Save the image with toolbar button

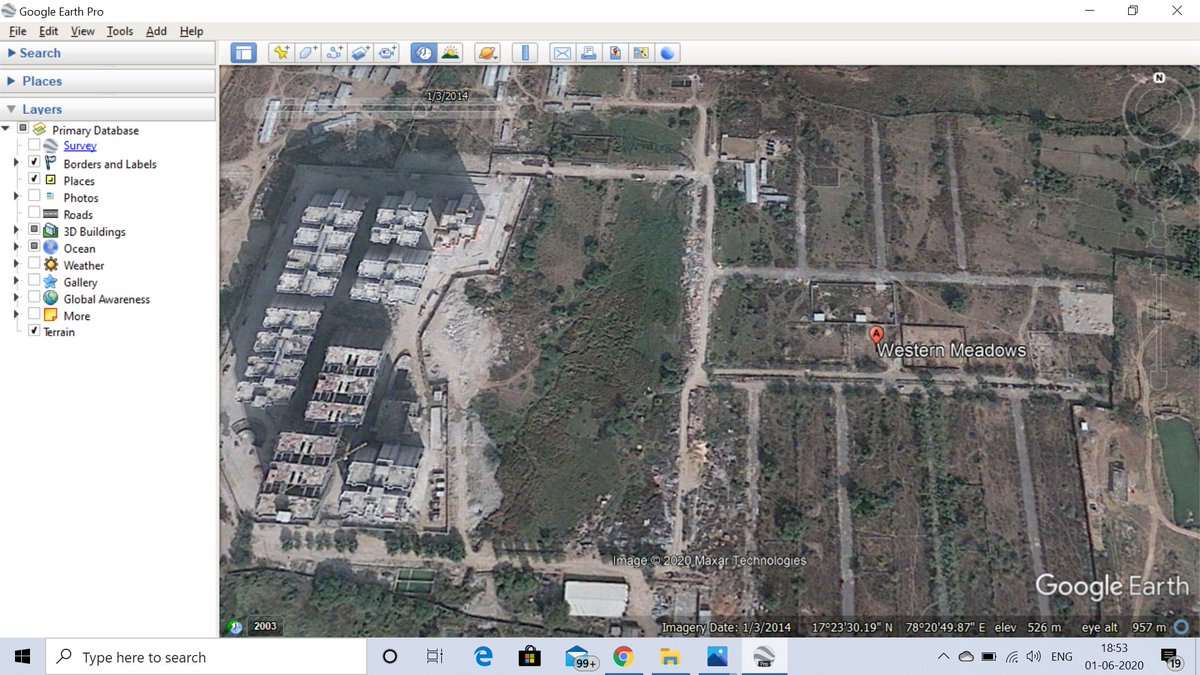click(x=615, y=53)
